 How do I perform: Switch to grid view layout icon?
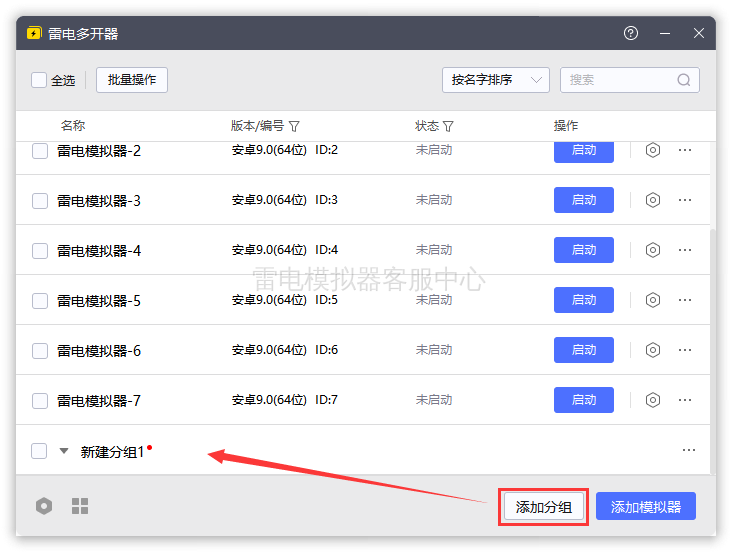pos(80,506)
